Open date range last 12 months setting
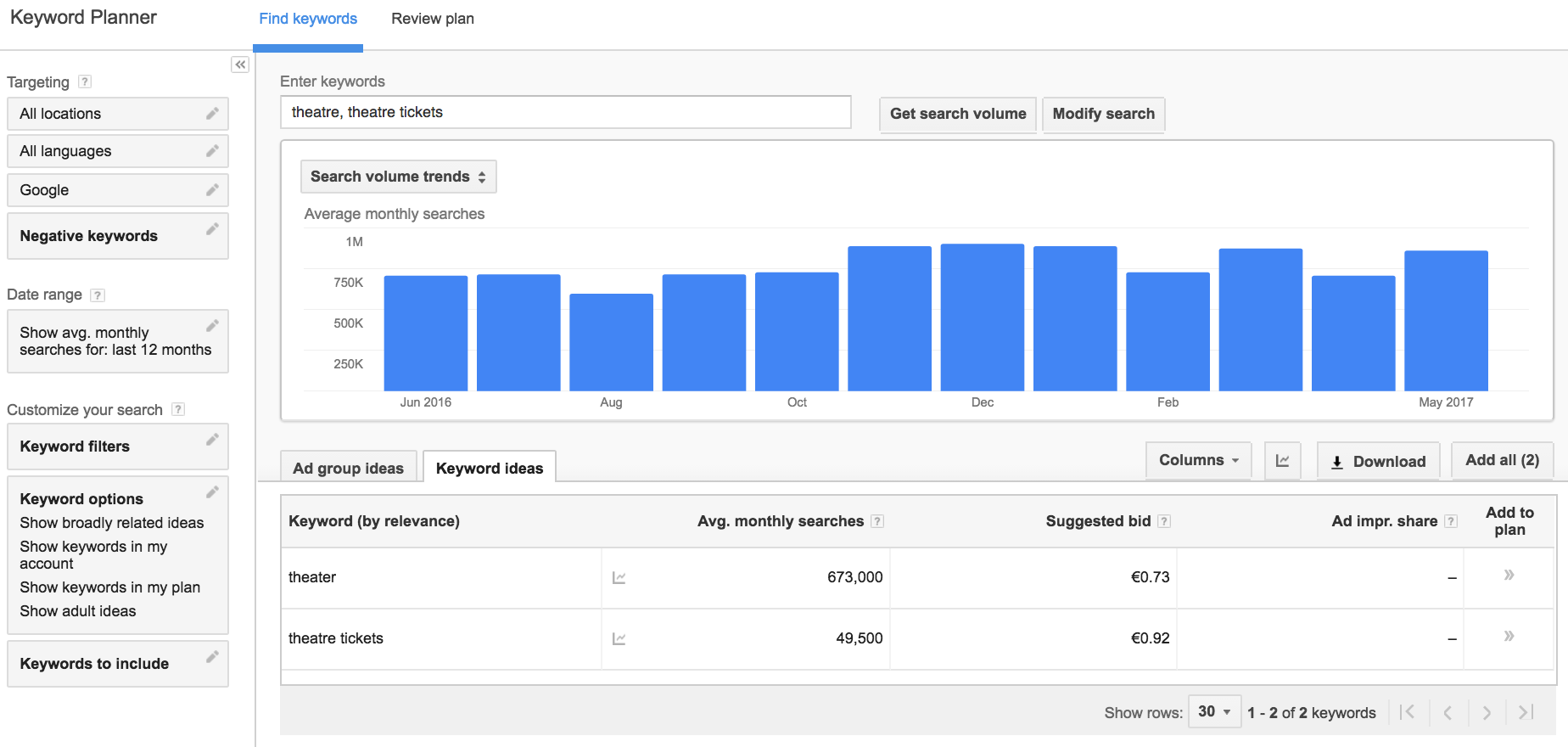 pyautogui.click(x=118, y=341)
